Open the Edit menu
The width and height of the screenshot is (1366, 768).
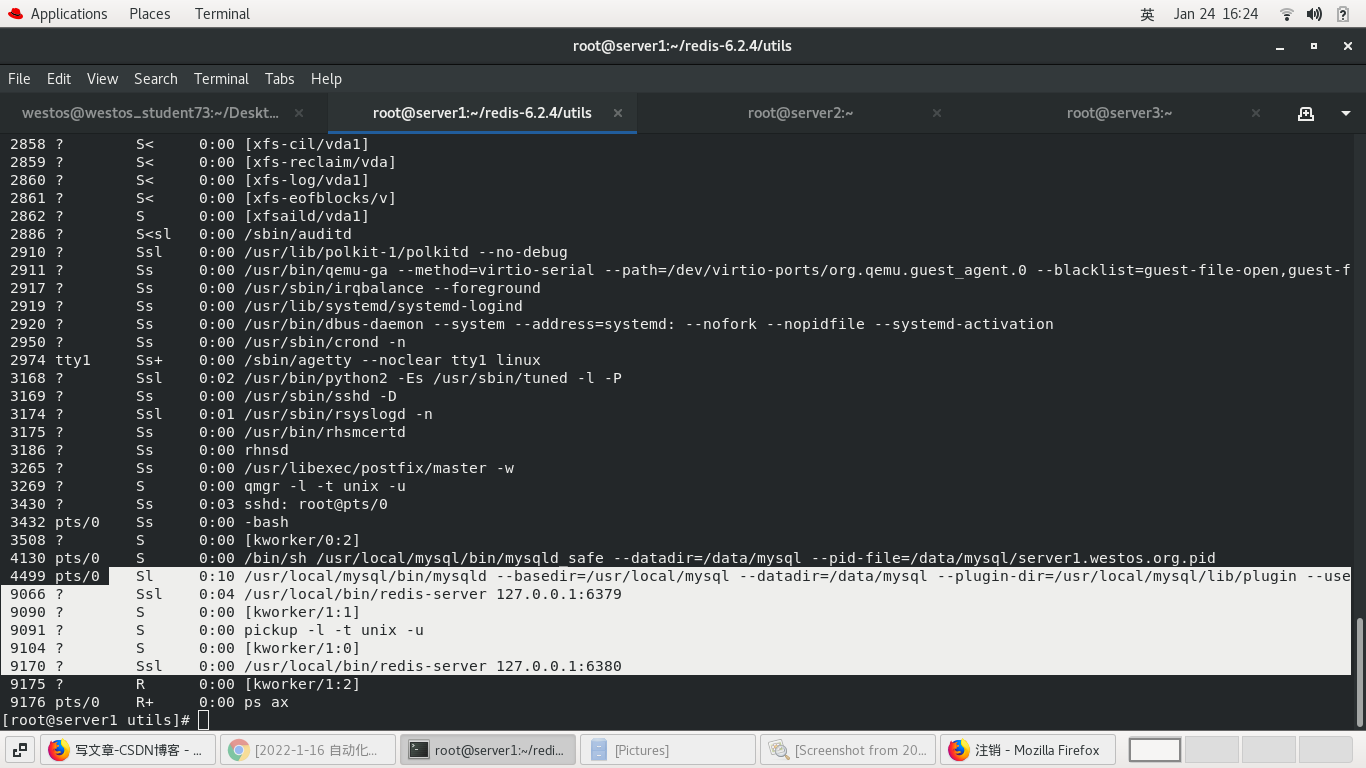[x=59, y=79]
